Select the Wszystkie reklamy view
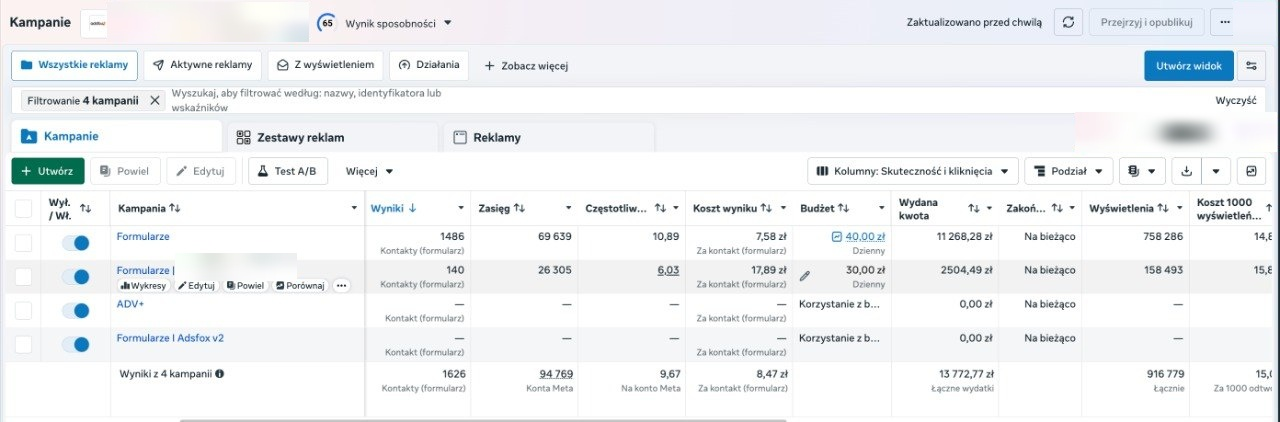 tap(75, 65)
